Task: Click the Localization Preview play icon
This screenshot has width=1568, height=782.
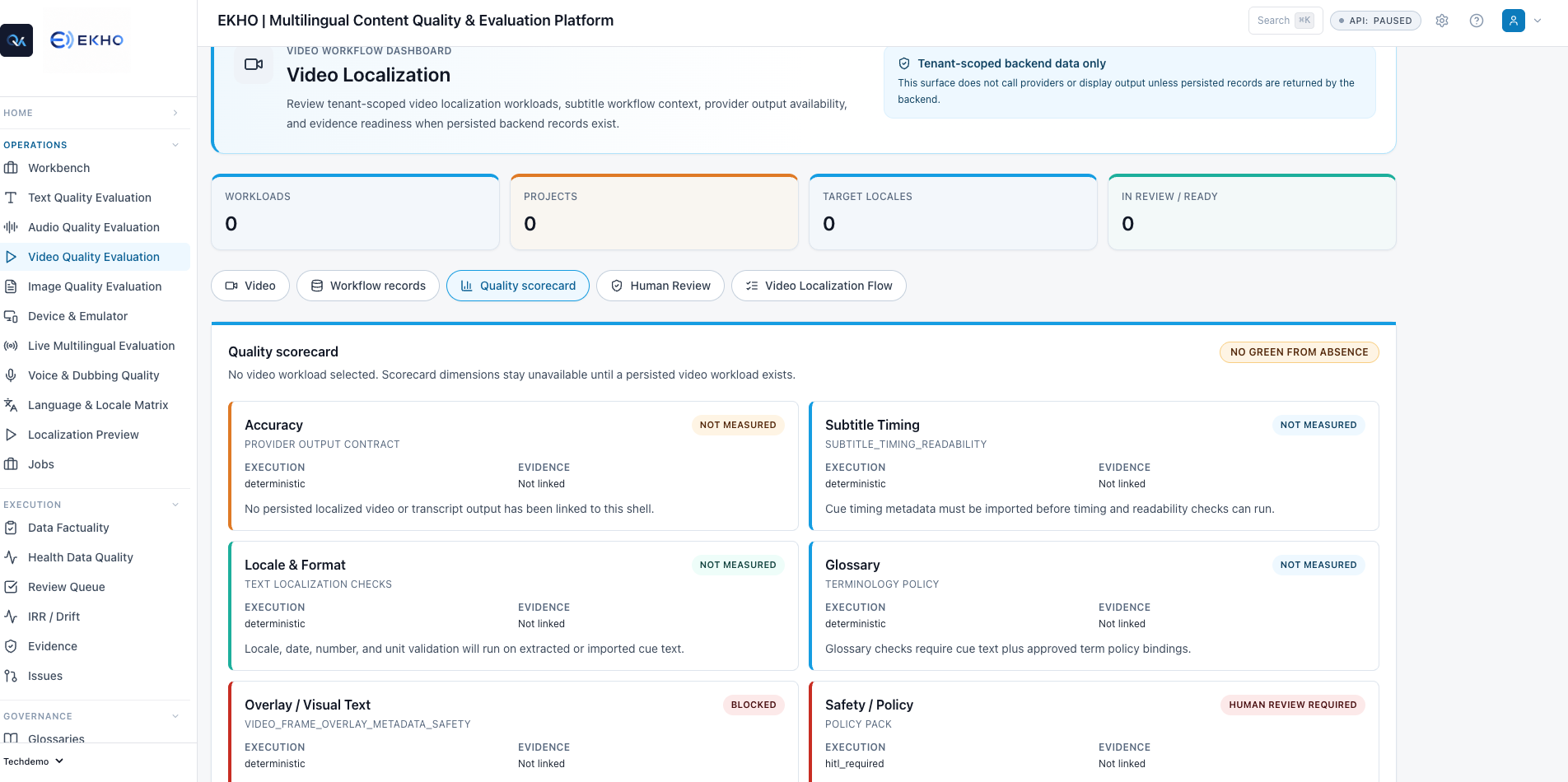Action: point(11,435)
